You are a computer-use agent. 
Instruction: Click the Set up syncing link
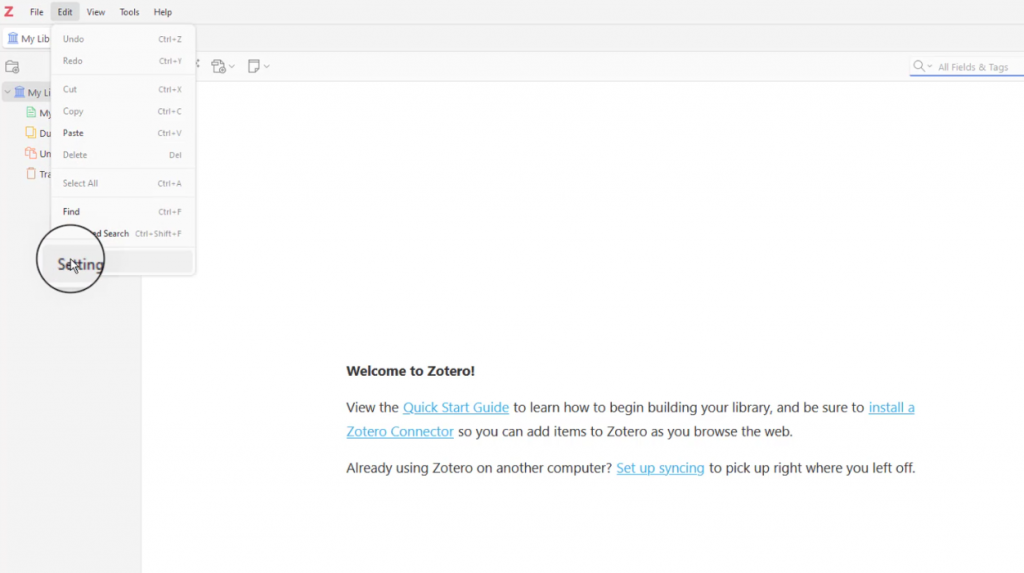660,467
